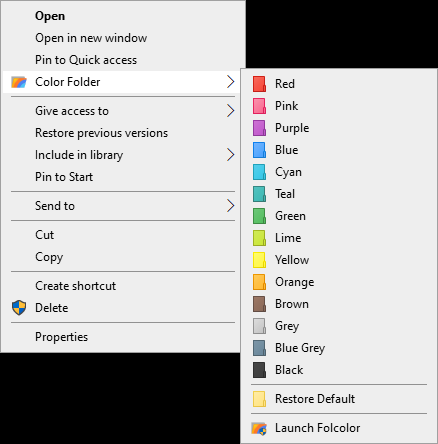Expand the Include in library arrow

pos(231,155)
